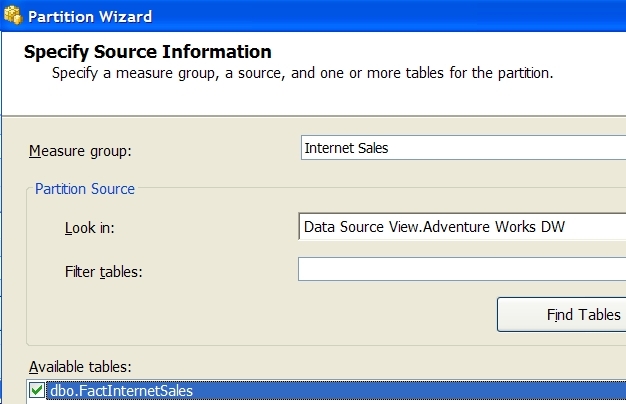Uncheck the dbo.FactInternetSales table checkbox
Viewport: 626px width, 404px height.
click(37, 391)
